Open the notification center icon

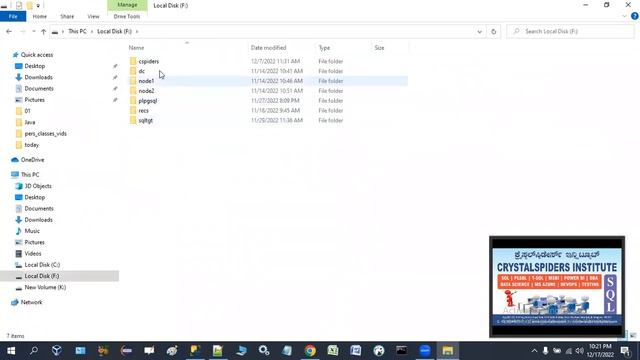pos(625,351)
